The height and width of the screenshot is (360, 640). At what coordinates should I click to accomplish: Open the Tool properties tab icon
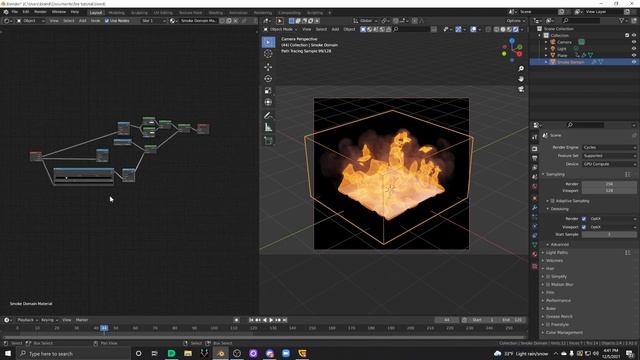(x=535, y=138)
